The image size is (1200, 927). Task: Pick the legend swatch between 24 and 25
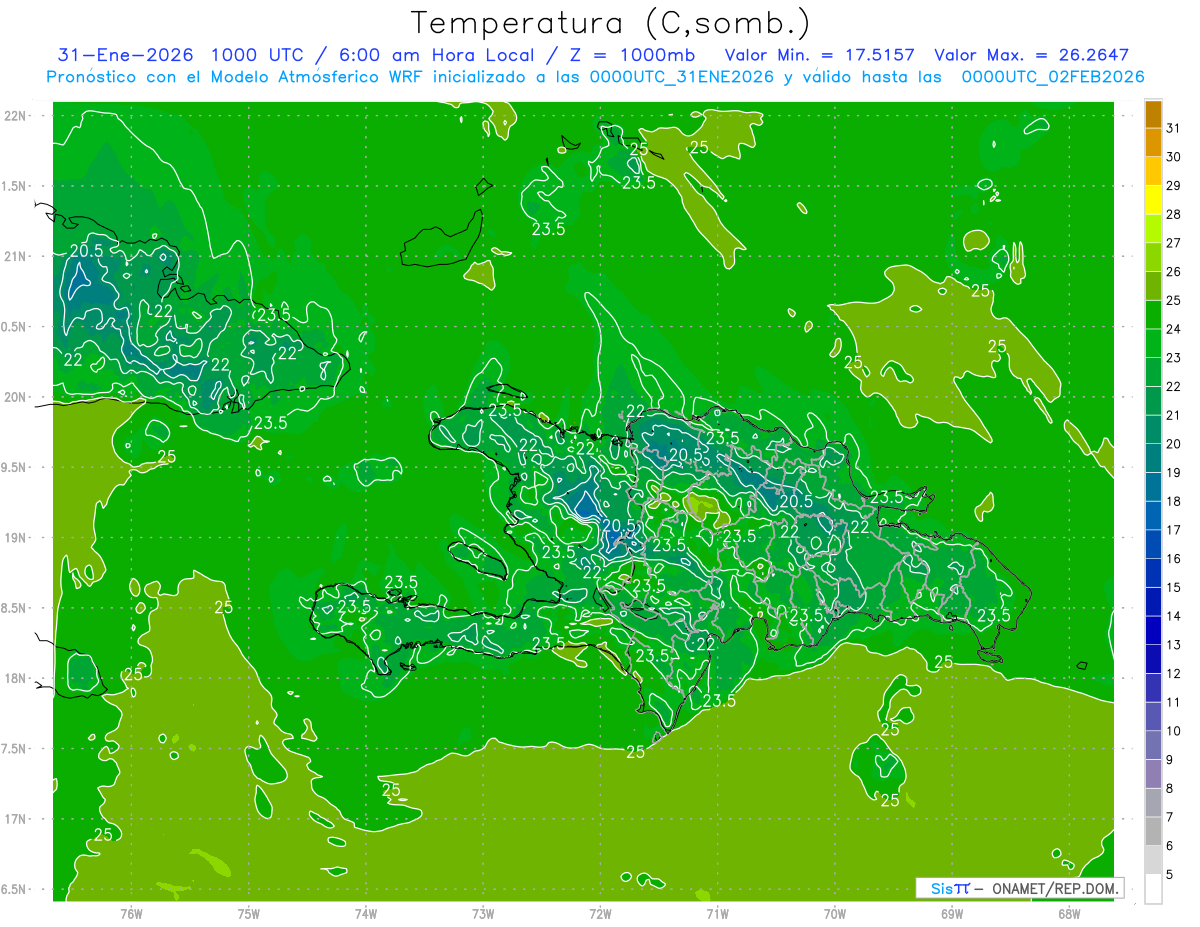[1153, 315]
